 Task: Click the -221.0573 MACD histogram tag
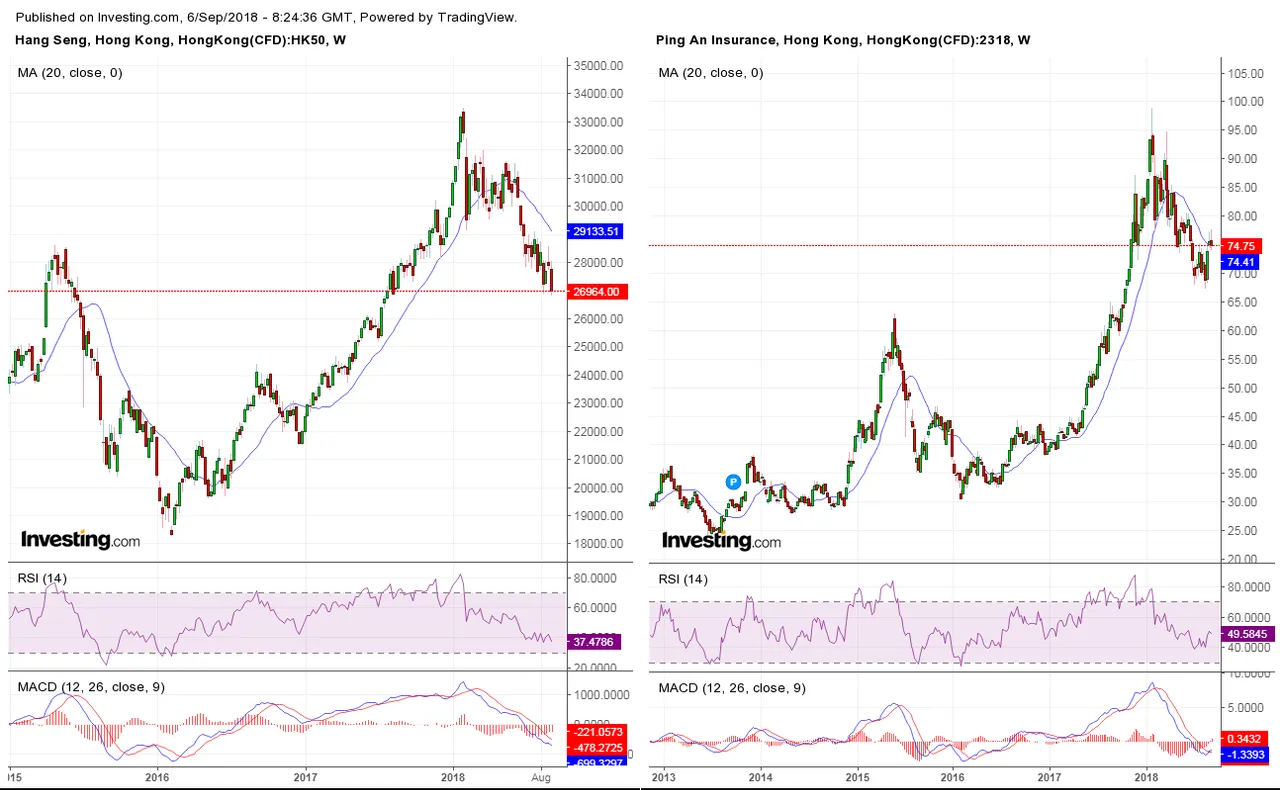pyautogui.click(x=597, y=731)
